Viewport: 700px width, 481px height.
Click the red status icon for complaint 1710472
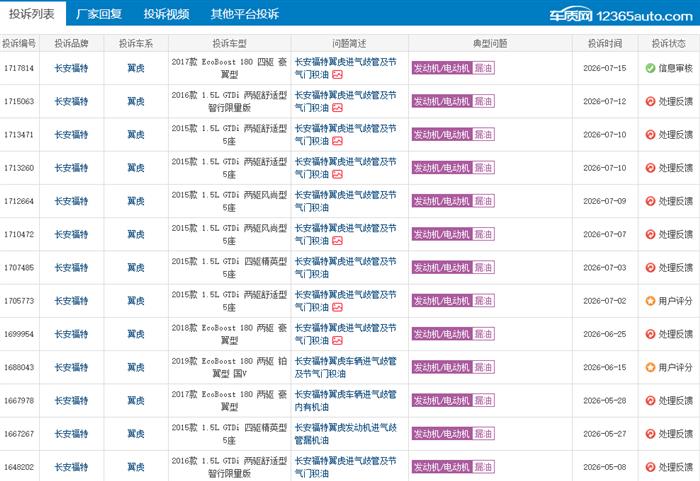(x=650, y=234)
